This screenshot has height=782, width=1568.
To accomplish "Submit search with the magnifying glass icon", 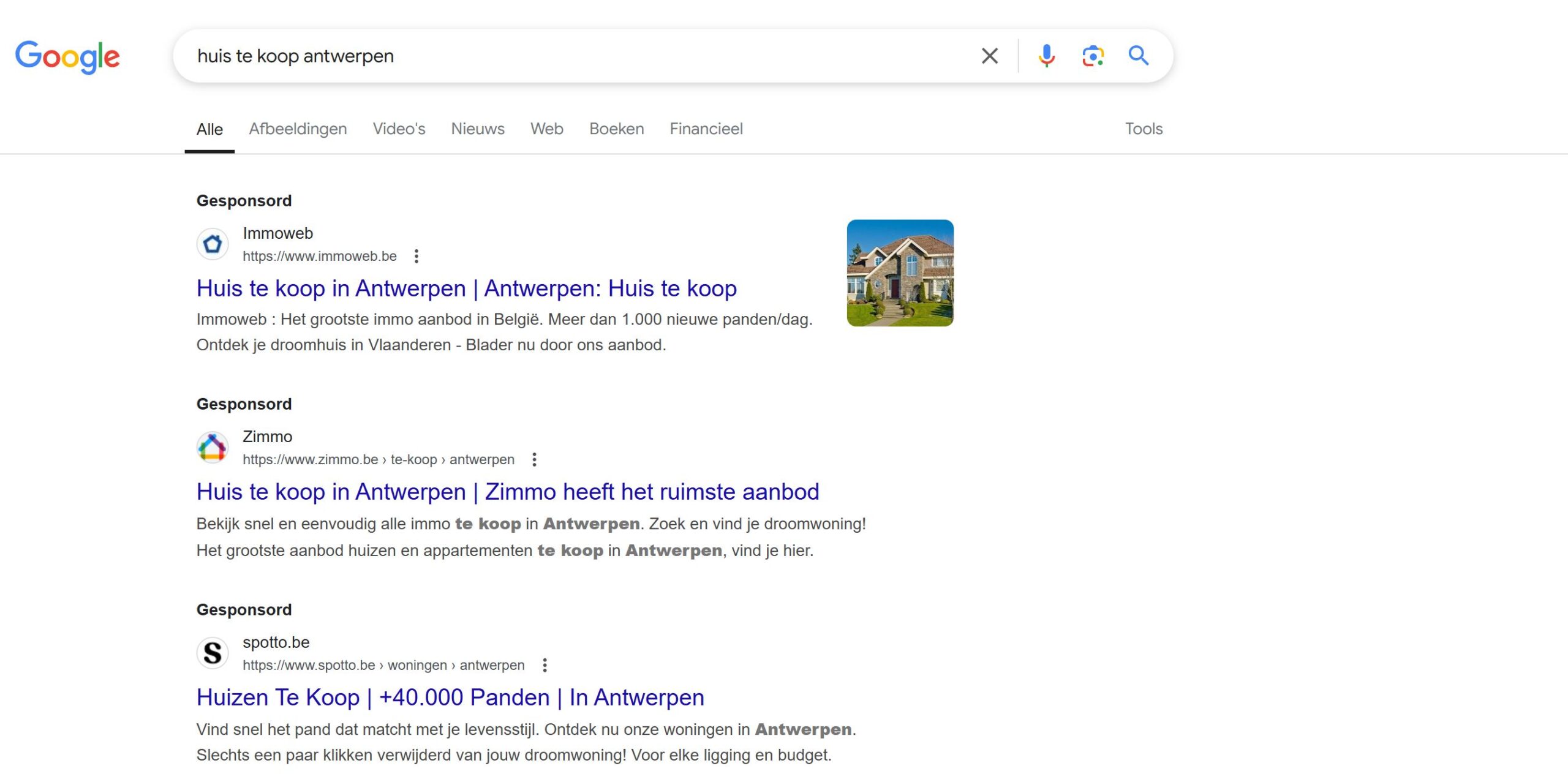I will coord(1139,56).
